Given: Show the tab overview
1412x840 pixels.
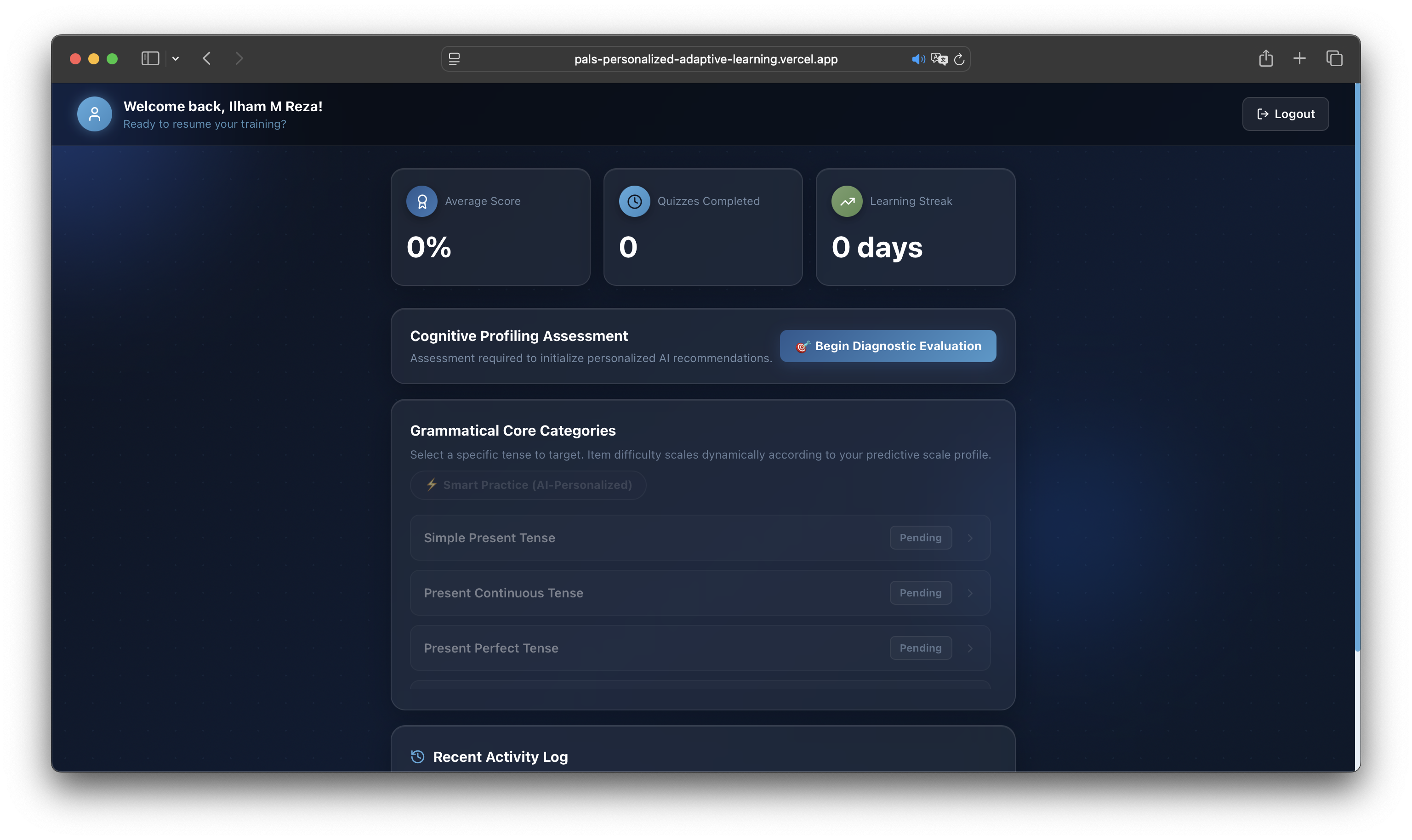Looking at the screenshot, I should click(1334, 58).
